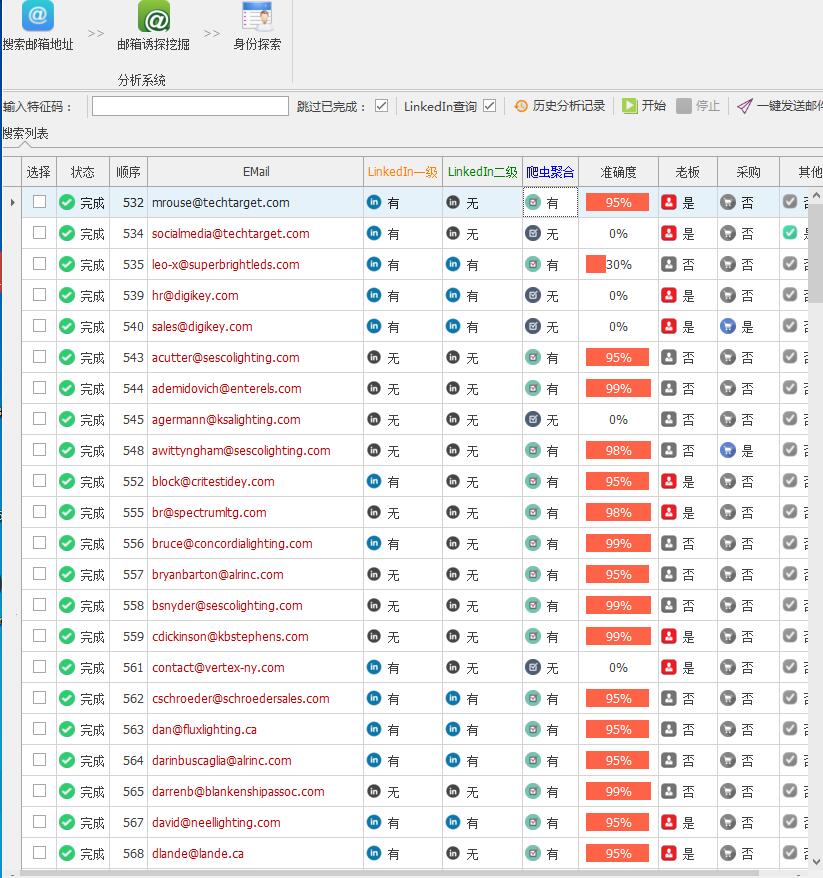Open the 邮箱诱探挖掘 green mail icon
The width and height of the screenshot is (823, 878).
[x=153, y=16]
